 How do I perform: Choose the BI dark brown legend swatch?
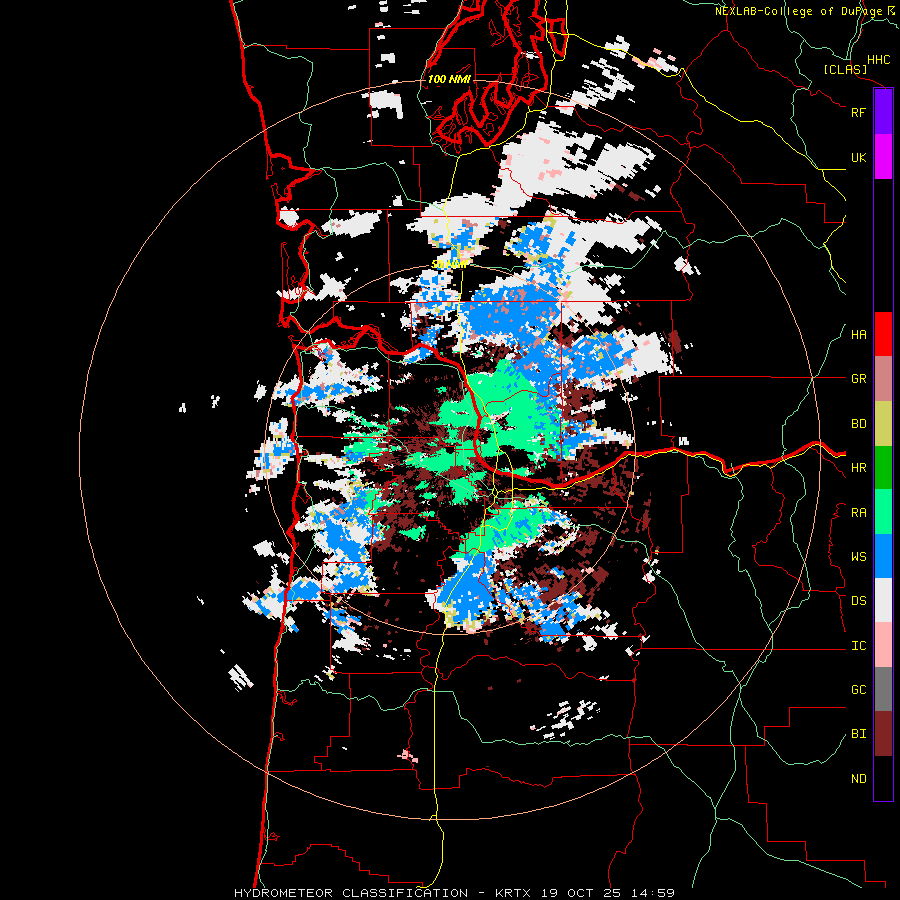click(x=883, y=734)
